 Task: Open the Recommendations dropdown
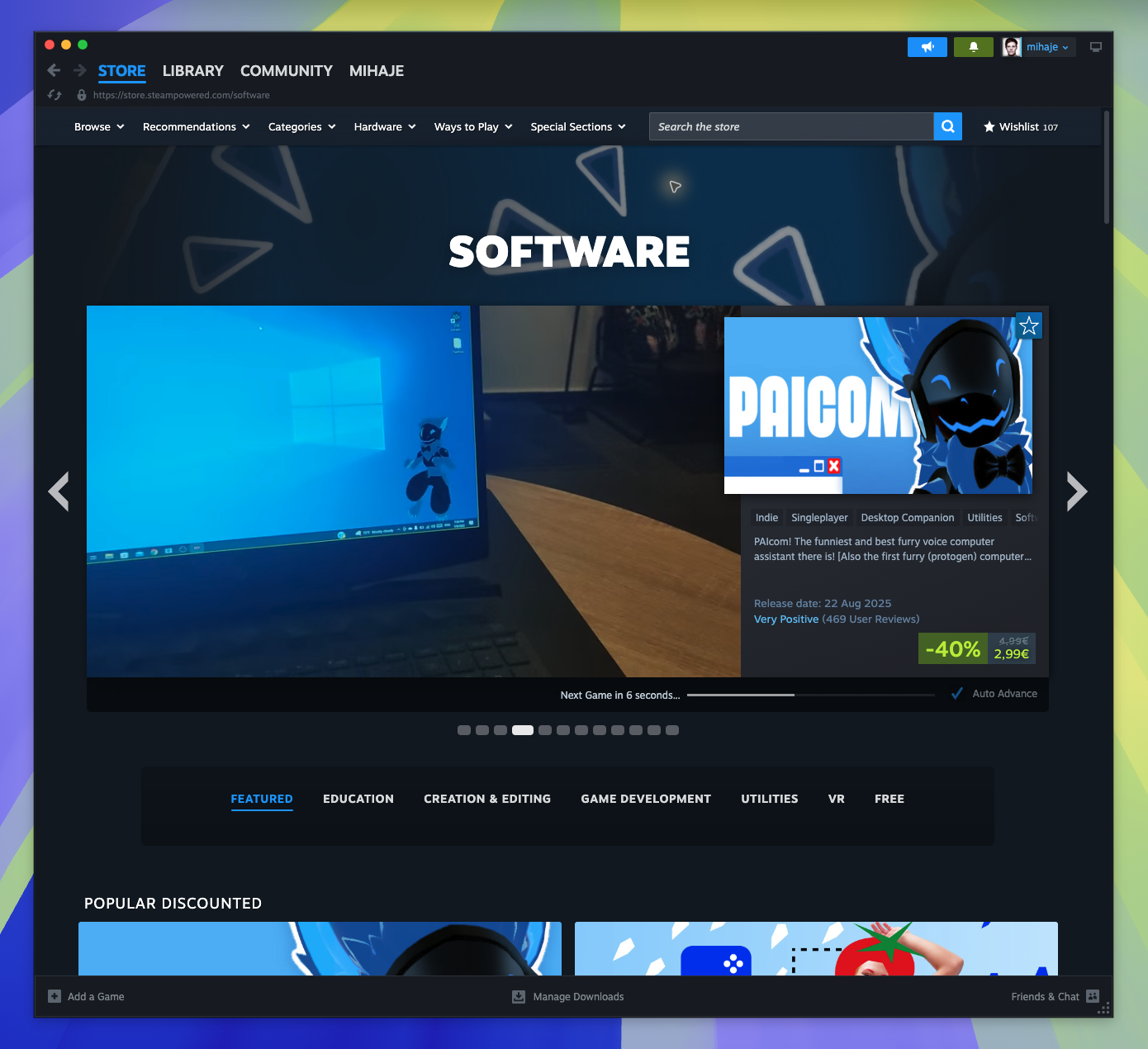click(x=197, y=126)
